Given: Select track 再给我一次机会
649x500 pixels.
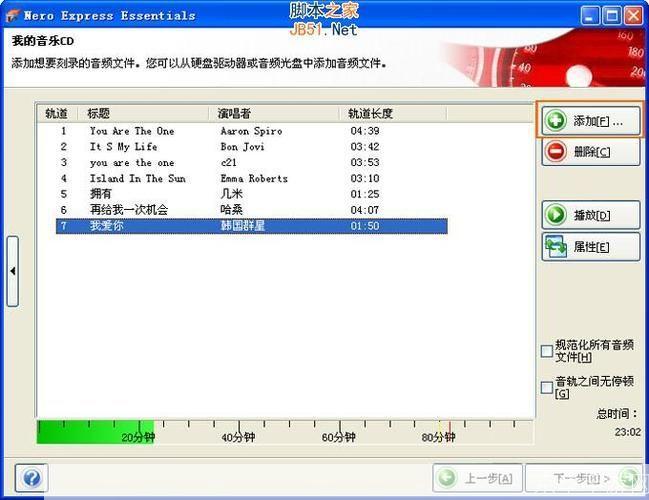Looking at the screenshot, I should [x=252, y=210].
